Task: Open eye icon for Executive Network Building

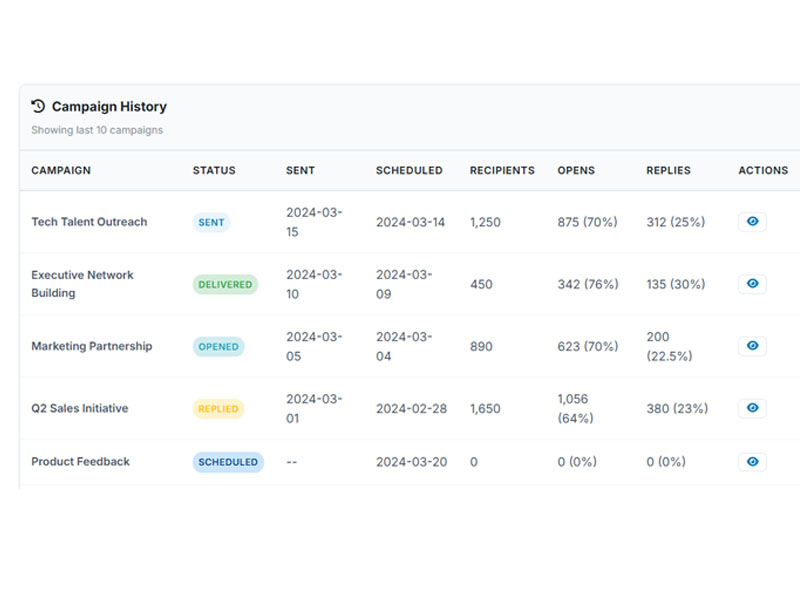Action: (752, 284)
